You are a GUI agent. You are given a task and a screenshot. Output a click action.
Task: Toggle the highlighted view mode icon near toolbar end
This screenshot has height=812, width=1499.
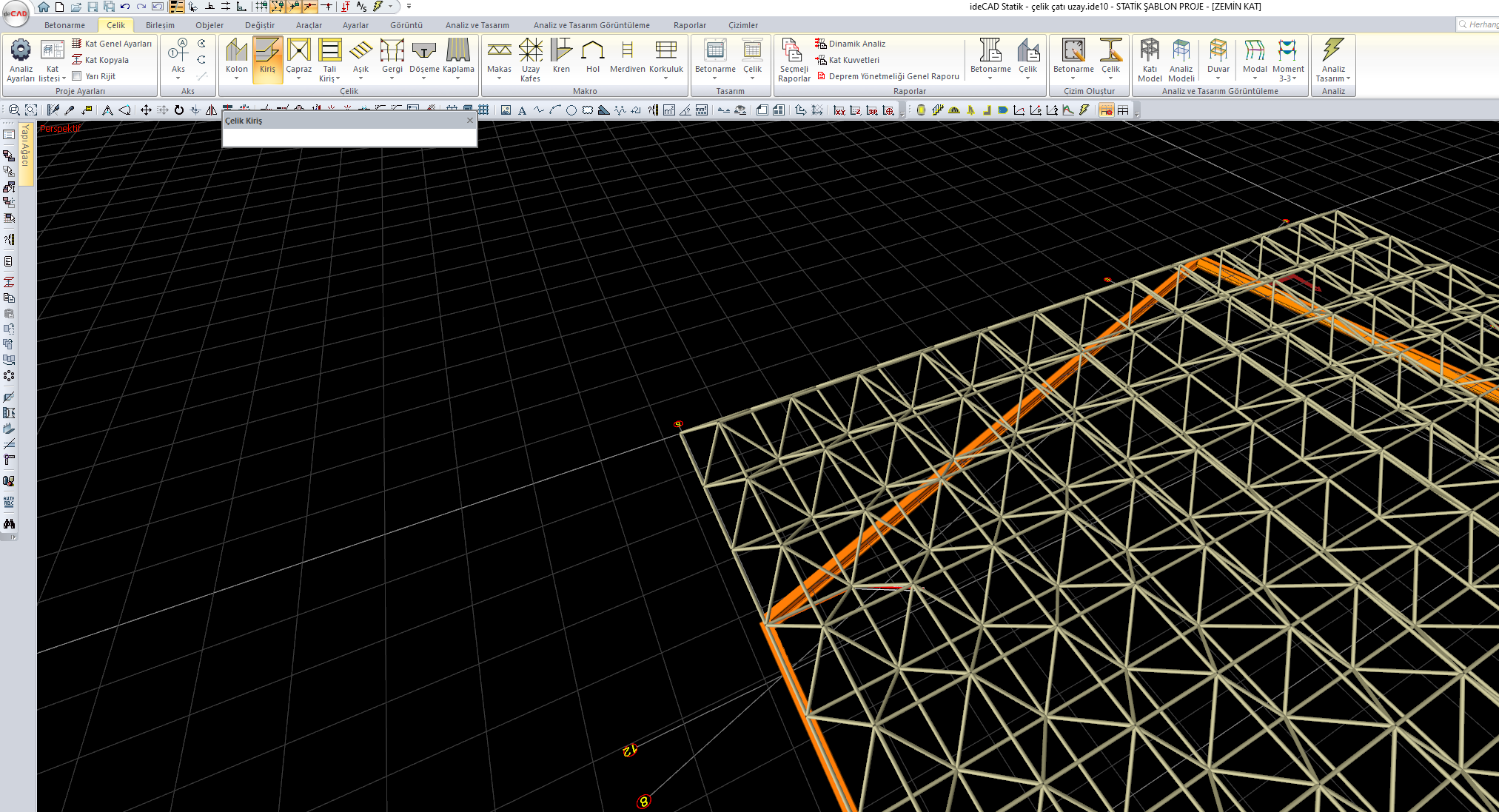coord(1106,110)
